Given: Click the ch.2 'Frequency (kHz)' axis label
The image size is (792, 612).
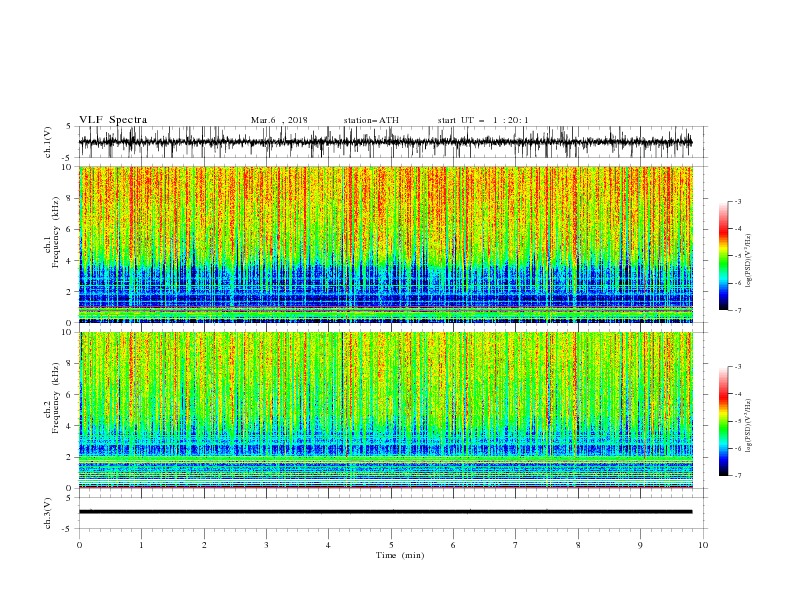Looking at the screenshot, I should point(56,398).
